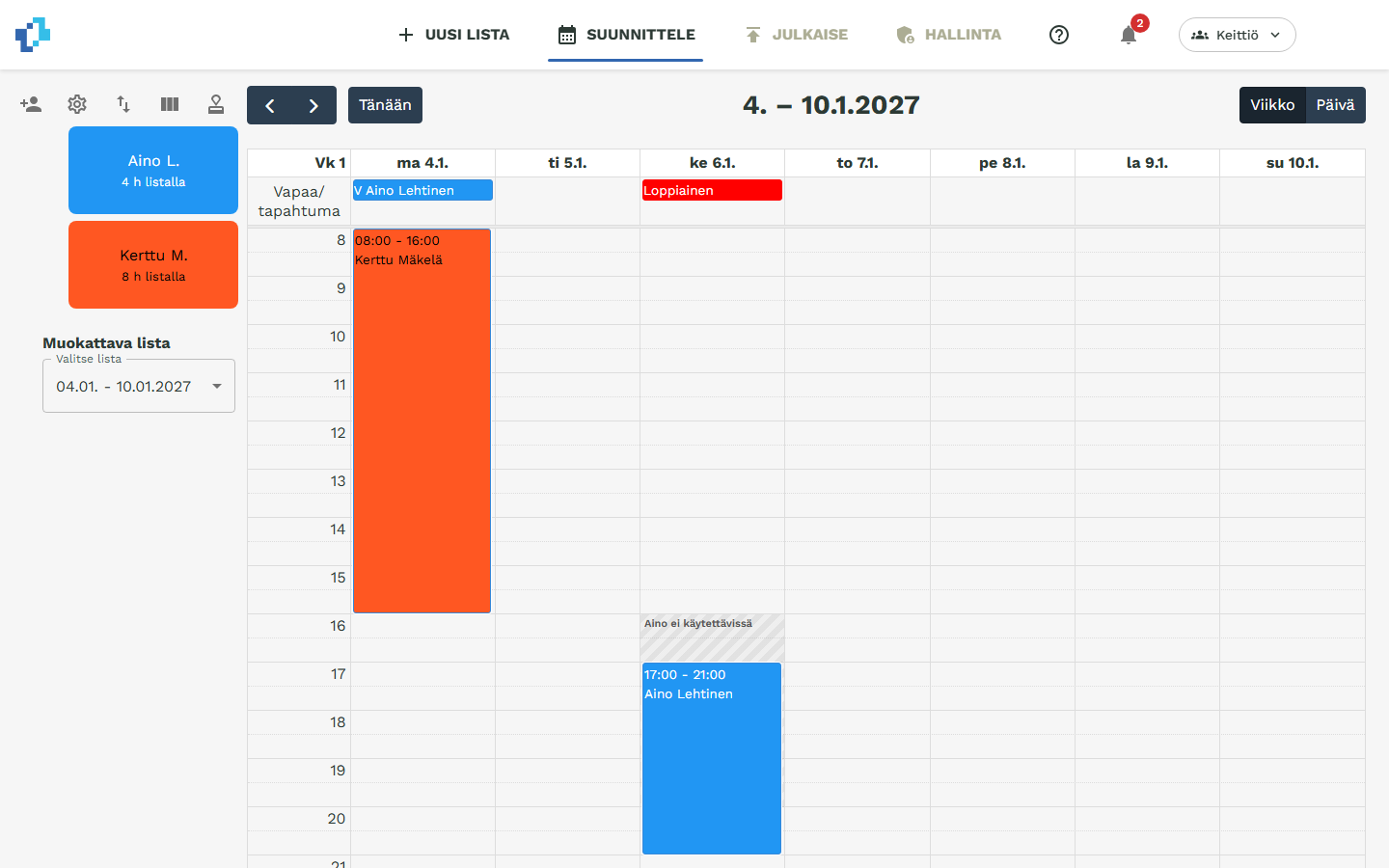Switch to Päivä view
The height and width of the screenshot is (868, 1389).
pos(1336,105)
